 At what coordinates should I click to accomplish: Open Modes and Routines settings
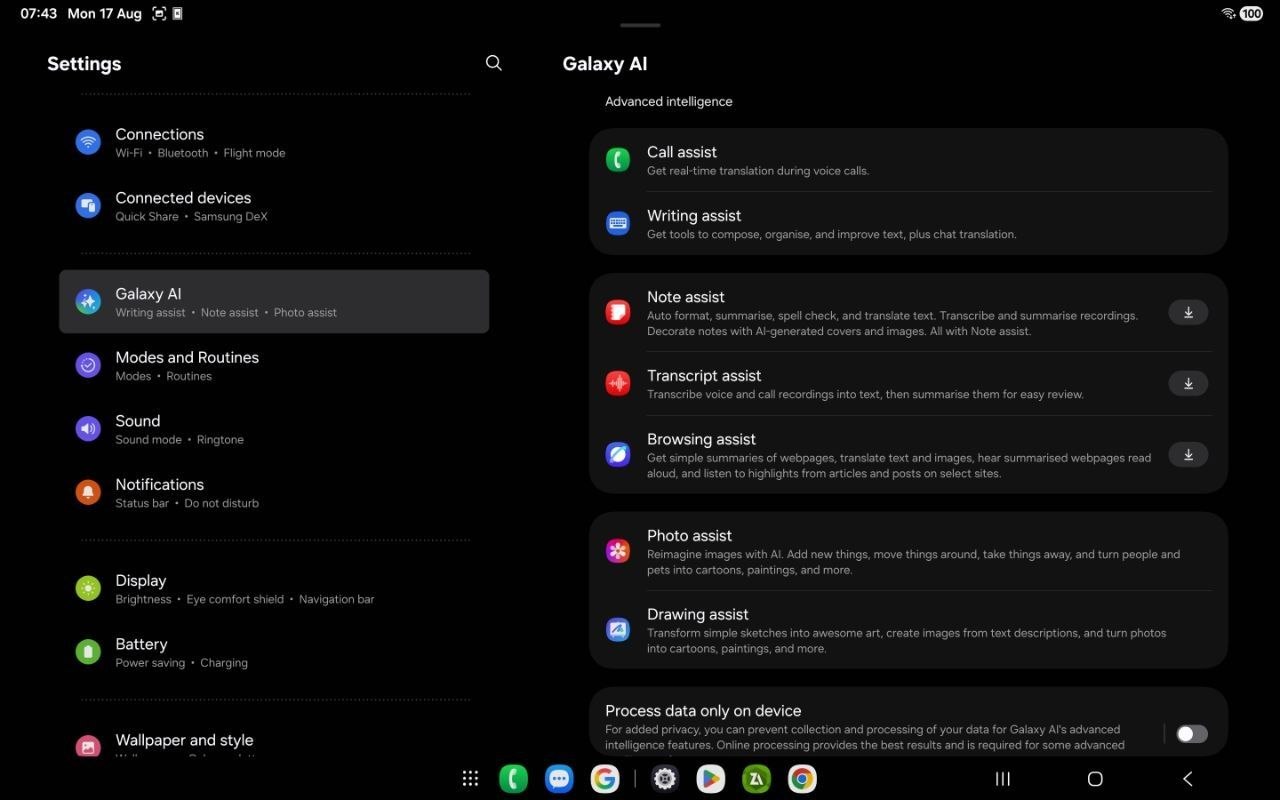tap(274, 365)
